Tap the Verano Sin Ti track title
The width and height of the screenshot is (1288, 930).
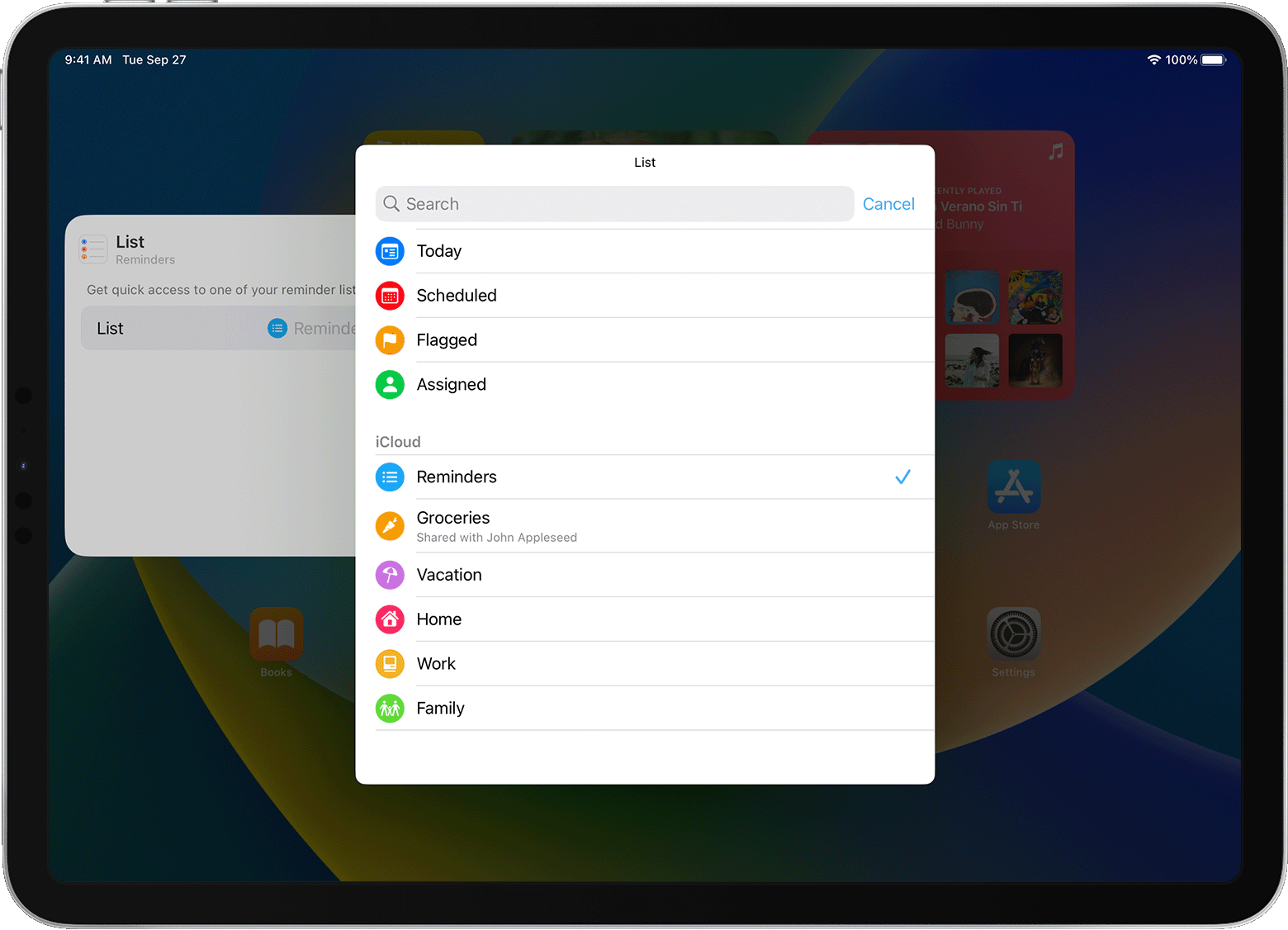point(981,206)
